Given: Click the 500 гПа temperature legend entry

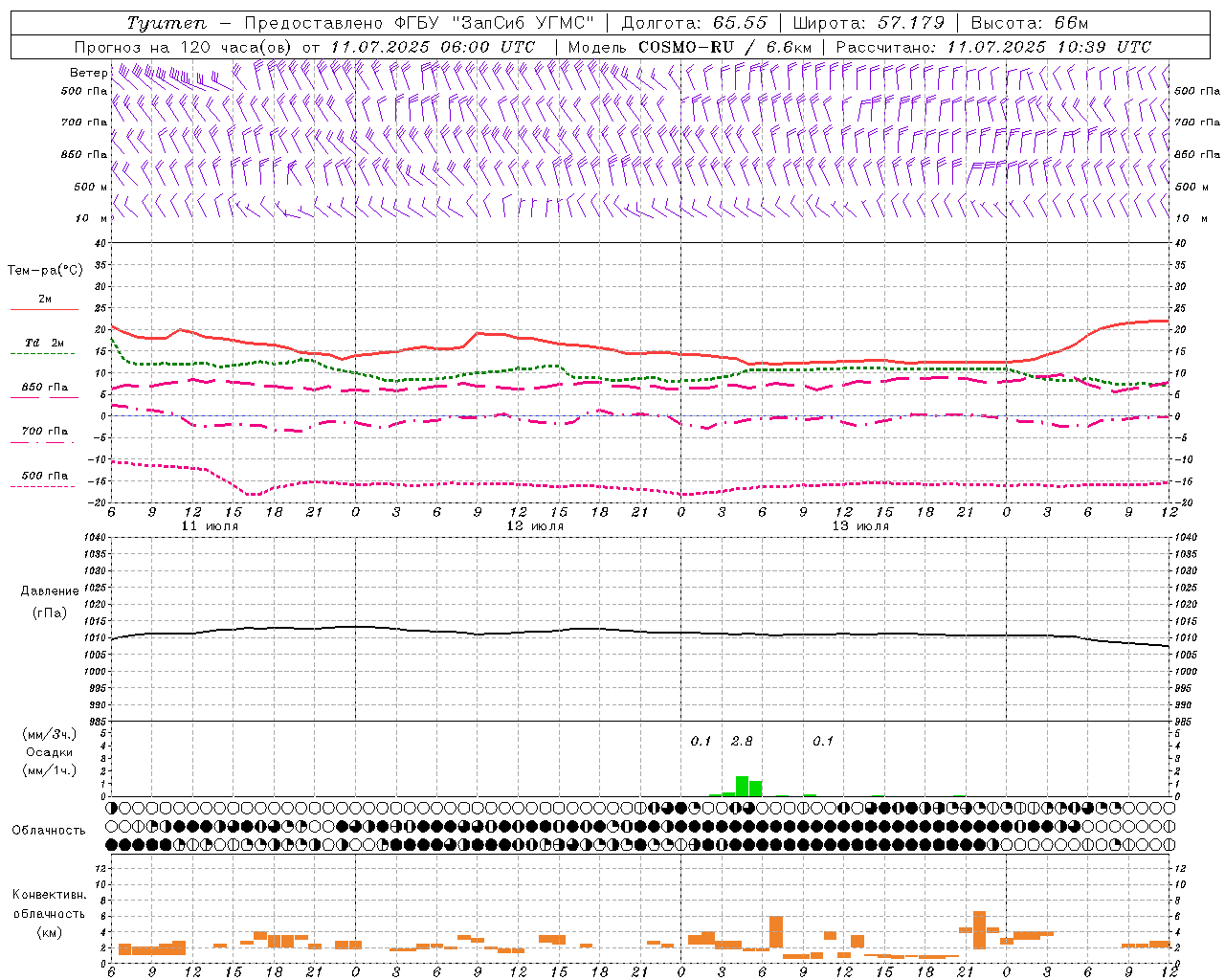Looking at the screenshot, I should [x=44, y=479].
